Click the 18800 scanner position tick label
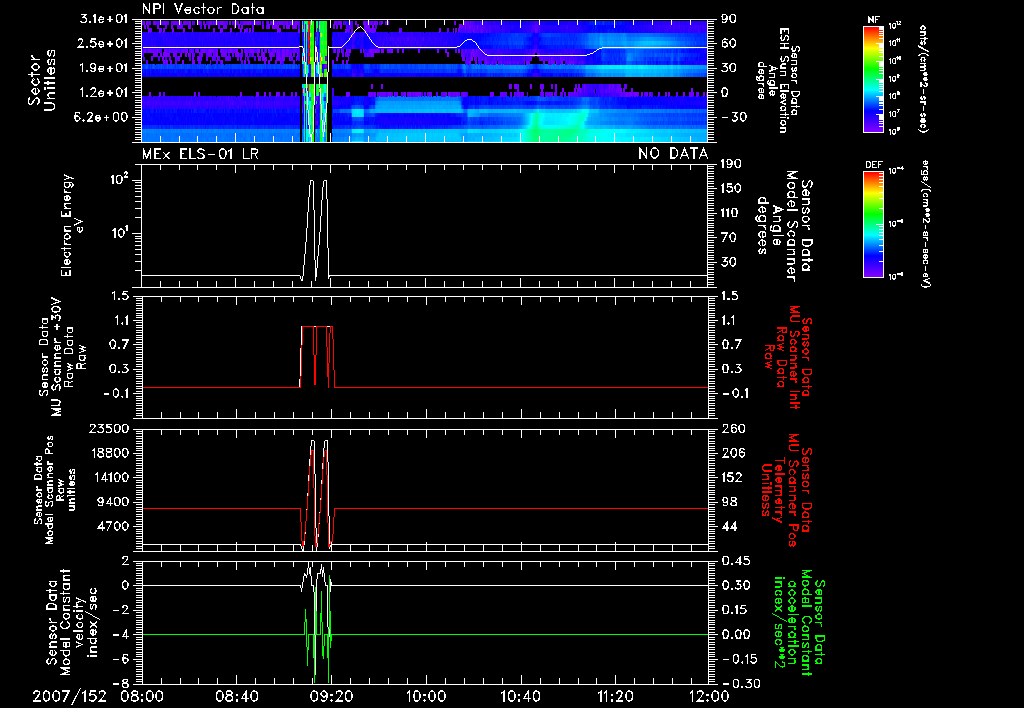The width and height of the screenshot is (1024, 708). [x=108, y=453]
